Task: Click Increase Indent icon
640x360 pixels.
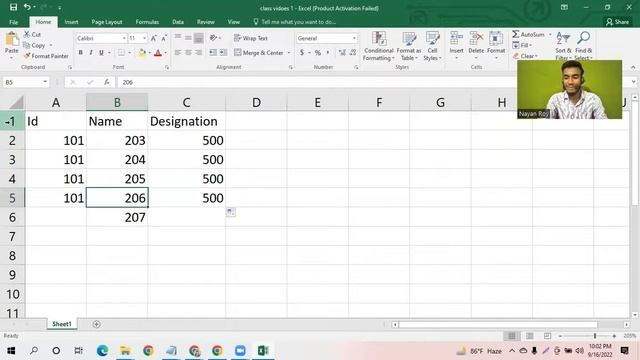Action: (x=223, y=53)
